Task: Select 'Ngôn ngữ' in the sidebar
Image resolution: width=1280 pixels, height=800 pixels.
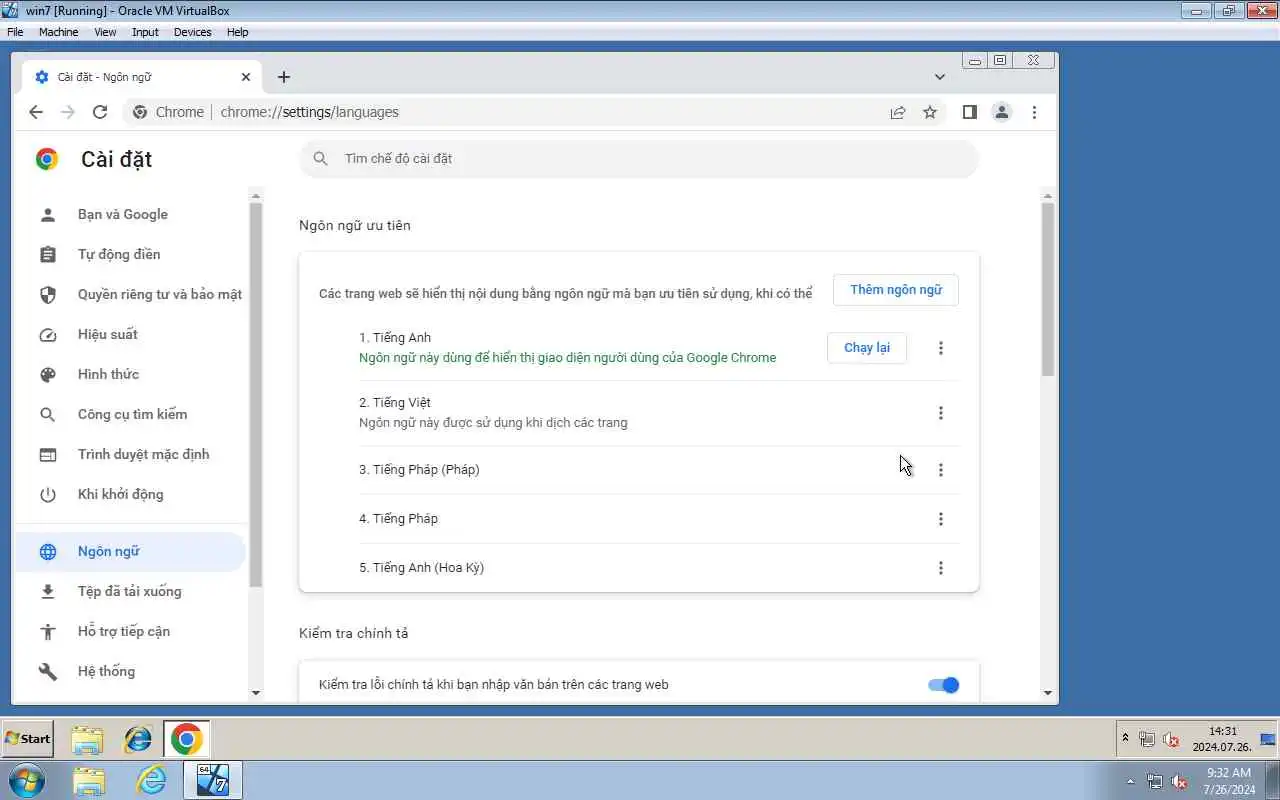Action: point(130,551)
